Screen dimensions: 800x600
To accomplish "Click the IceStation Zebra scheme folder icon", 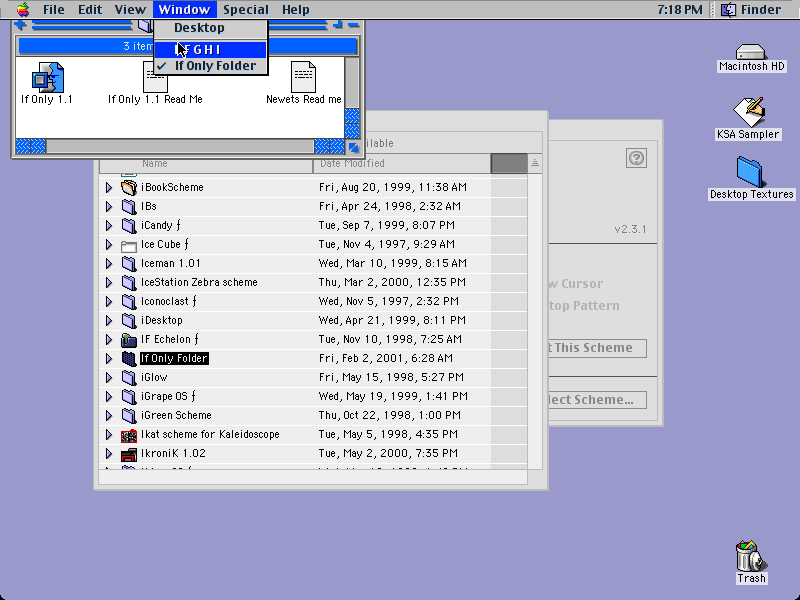I will [129, 282].
